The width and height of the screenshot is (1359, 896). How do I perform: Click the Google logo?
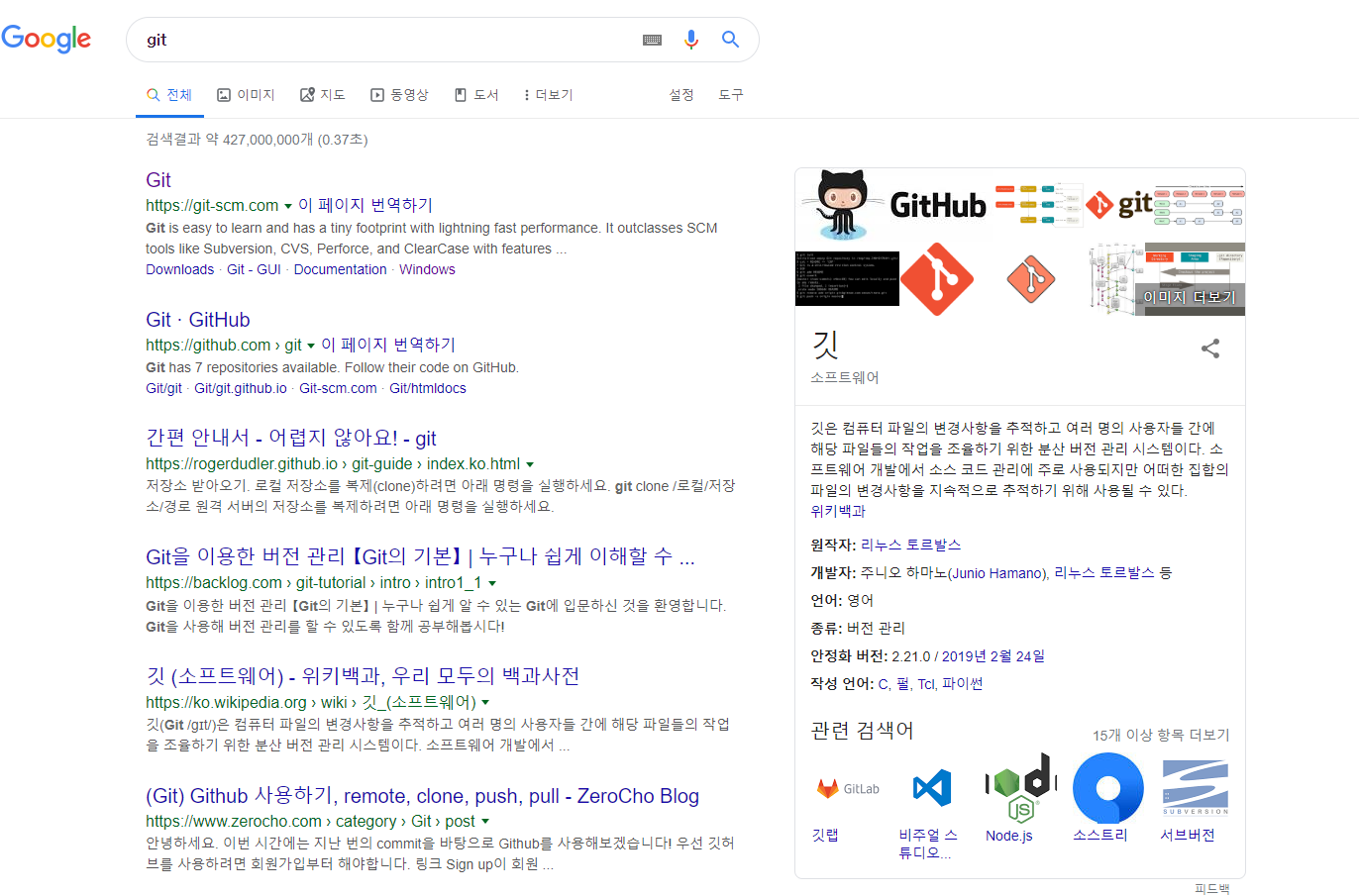tap(47, 39)
